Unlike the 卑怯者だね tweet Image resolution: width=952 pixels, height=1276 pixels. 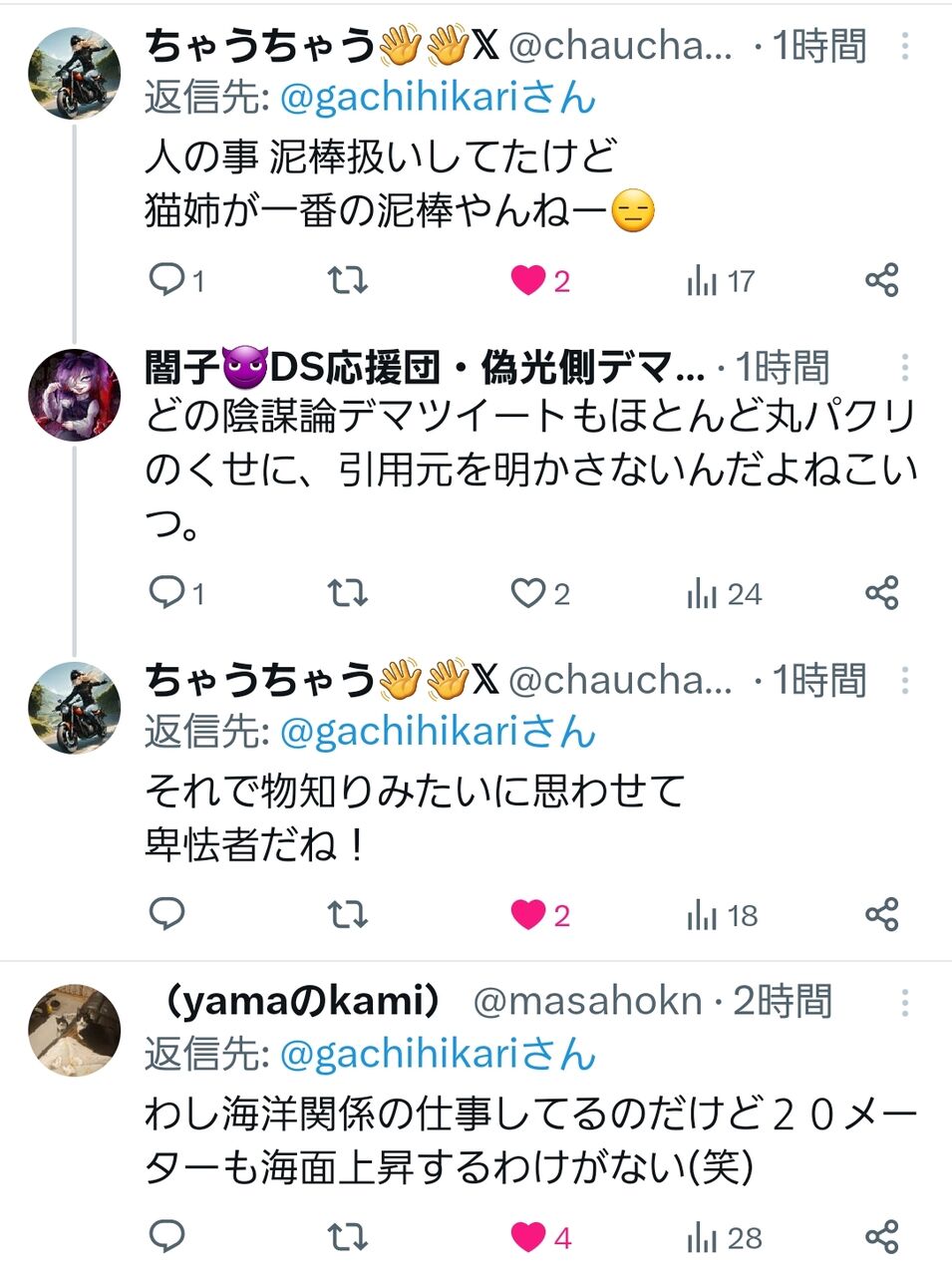[x=528, y=914]
